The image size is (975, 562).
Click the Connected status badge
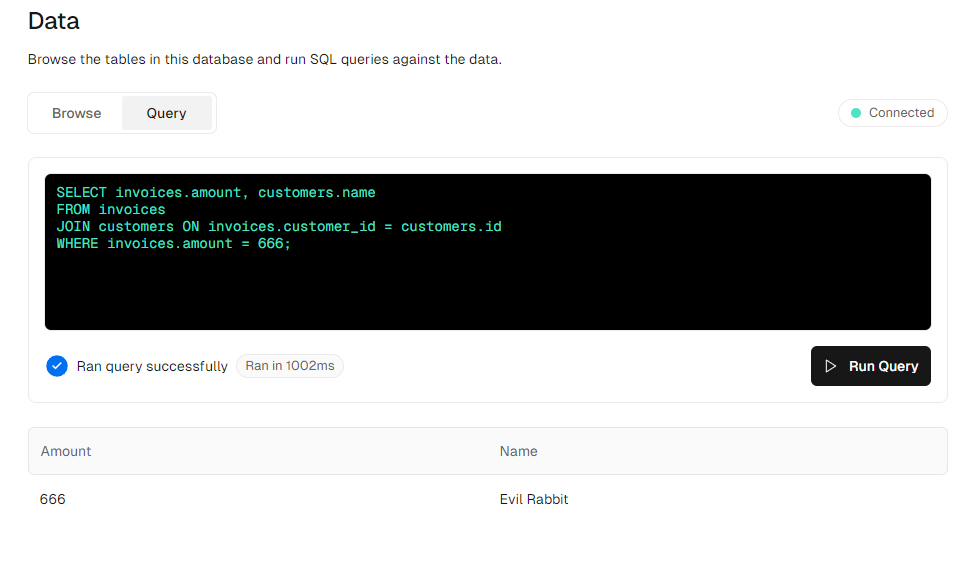pyautogui.click(x=892, y=113)
